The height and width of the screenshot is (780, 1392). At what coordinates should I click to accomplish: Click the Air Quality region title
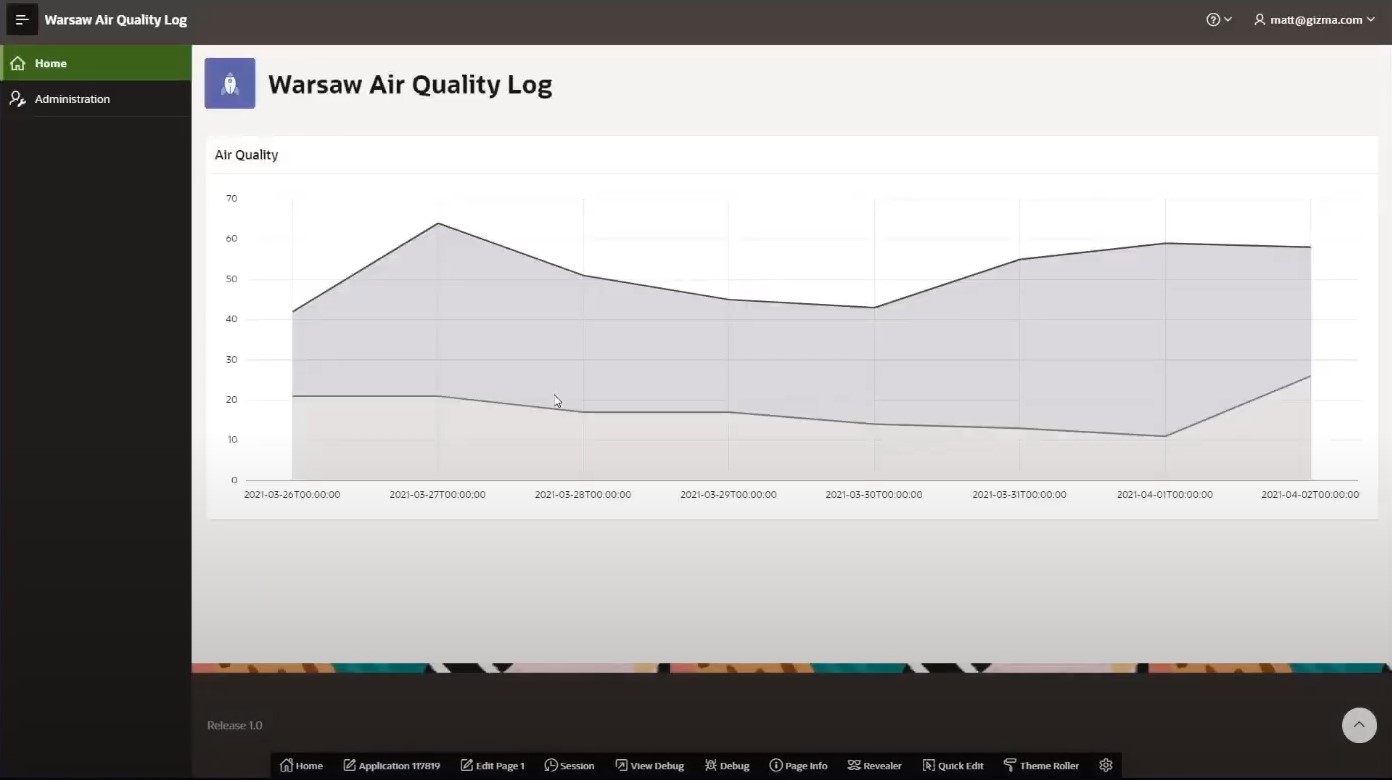(247, 155)
